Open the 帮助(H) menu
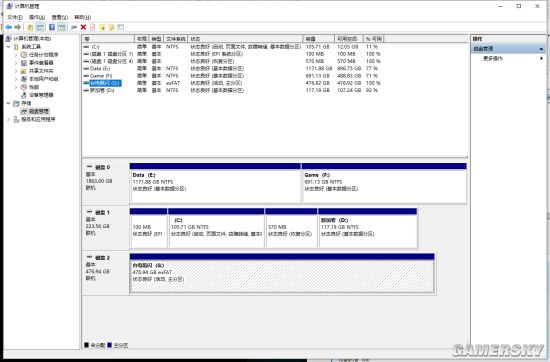 pyautogui.click(x=82, y=17)
